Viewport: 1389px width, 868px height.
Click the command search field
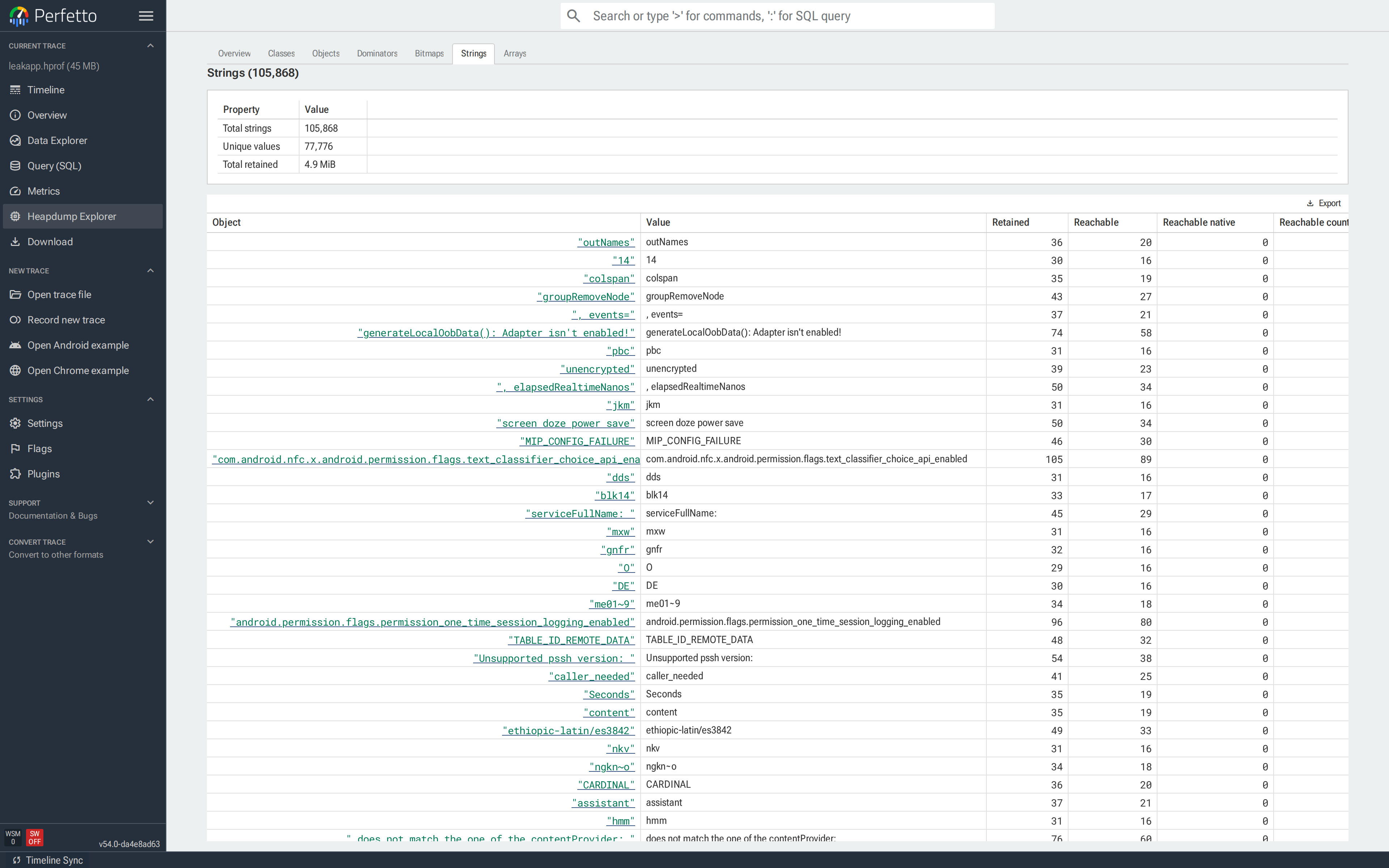pos(778,16)
